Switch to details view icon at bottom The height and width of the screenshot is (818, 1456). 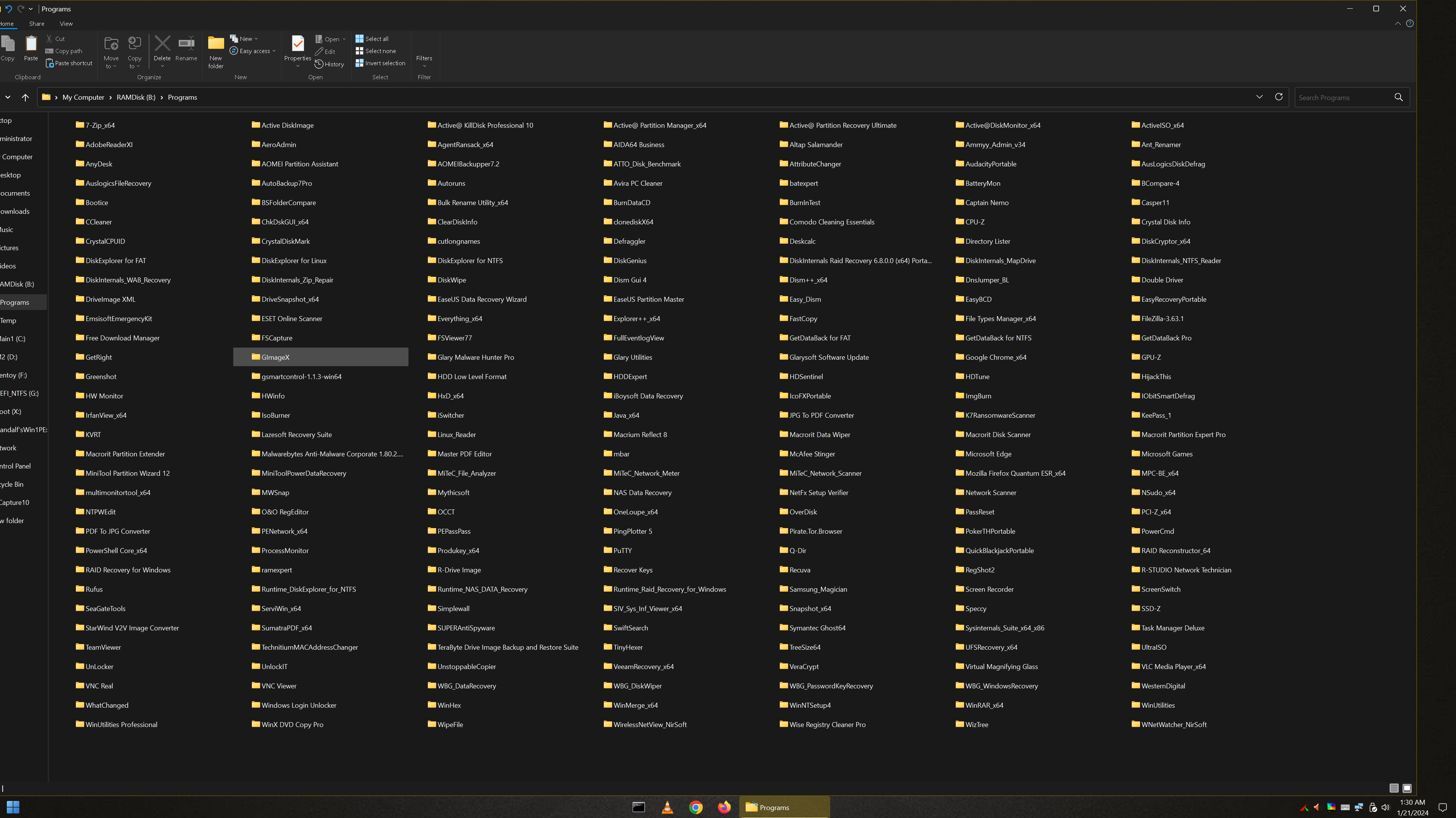(x=1394, y=788)
